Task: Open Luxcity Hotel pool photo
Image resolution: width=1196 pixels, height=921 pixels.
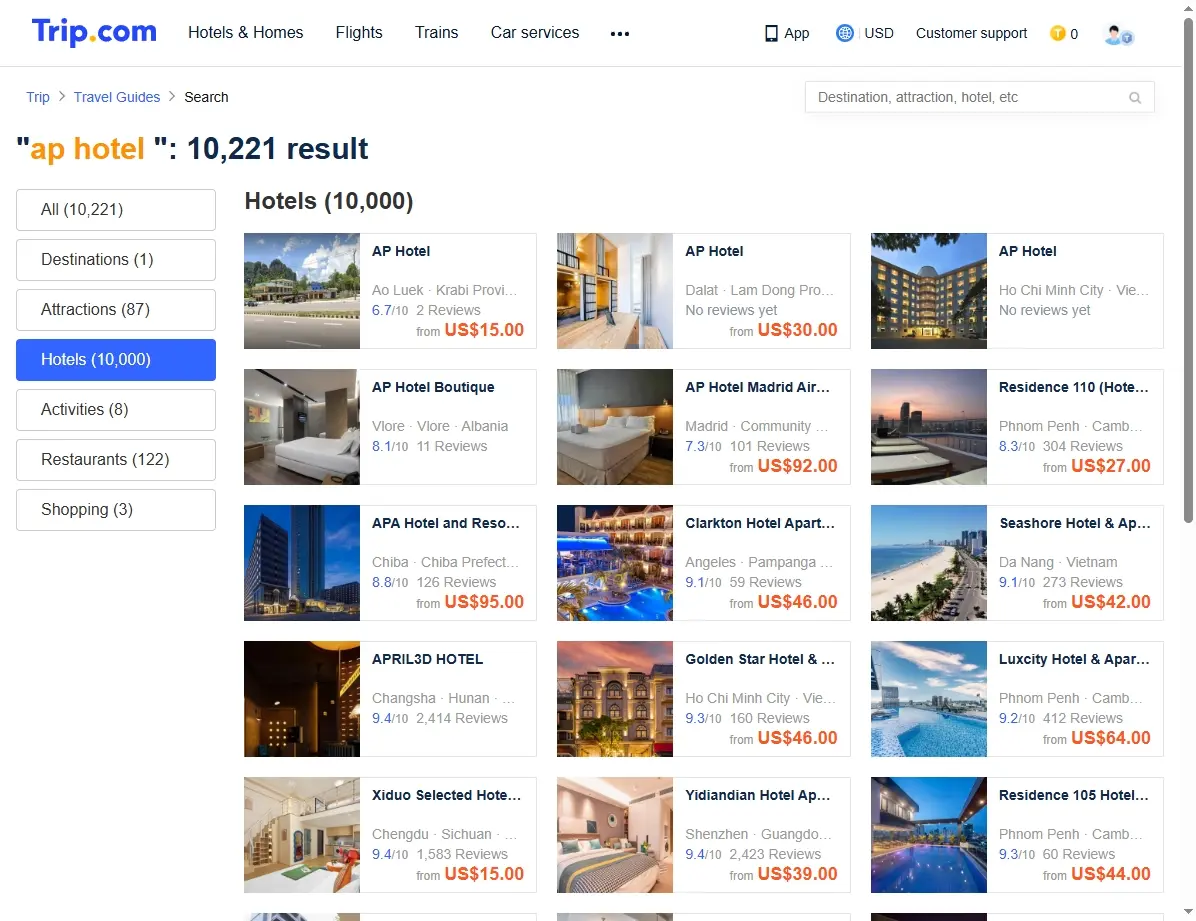Action: click(x=929, y=699)
